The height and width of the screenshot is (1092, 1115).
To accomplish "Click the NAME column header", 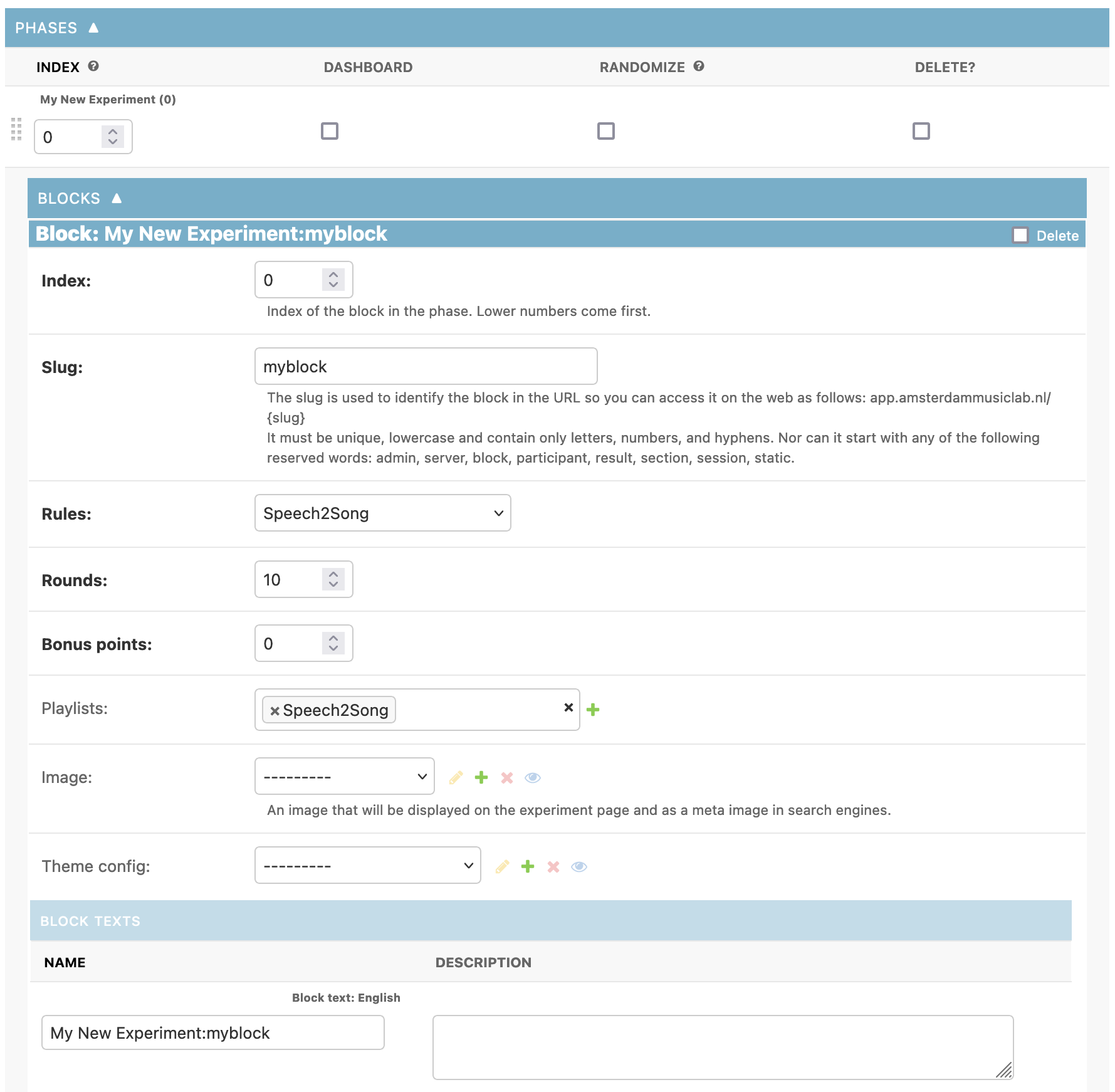I will (65, 962).
